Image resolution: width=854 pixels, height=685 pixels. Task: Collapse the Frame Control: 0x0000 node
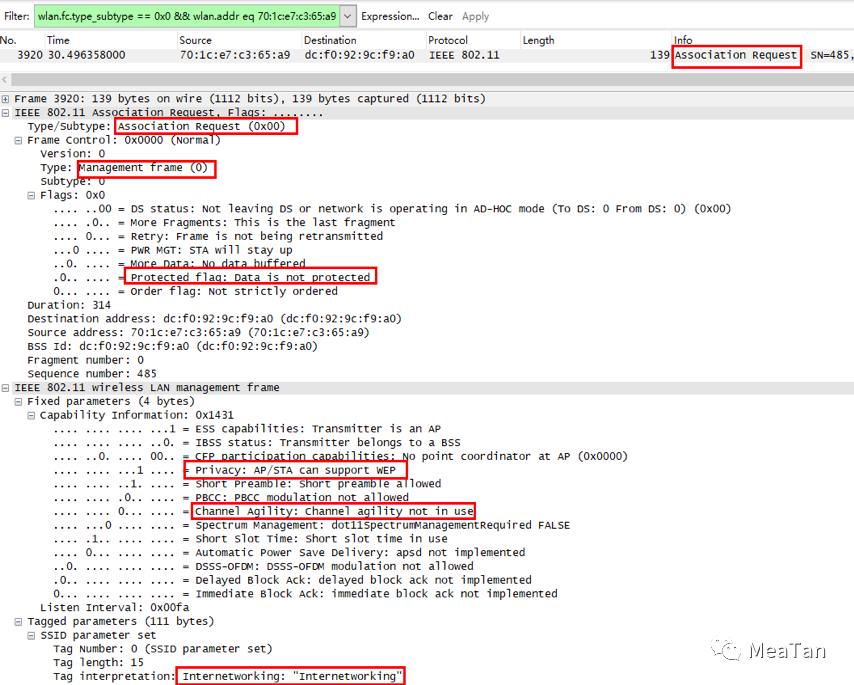tap(19, 141)
